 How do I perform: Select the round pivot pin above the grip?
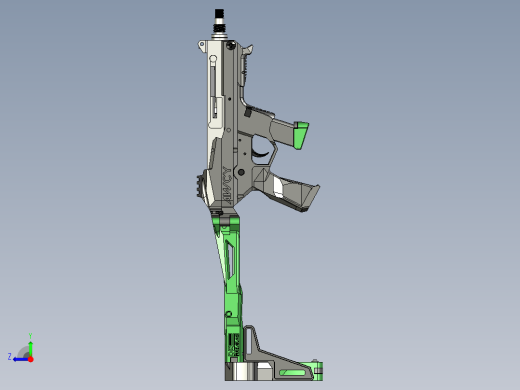tap(241, 172)
